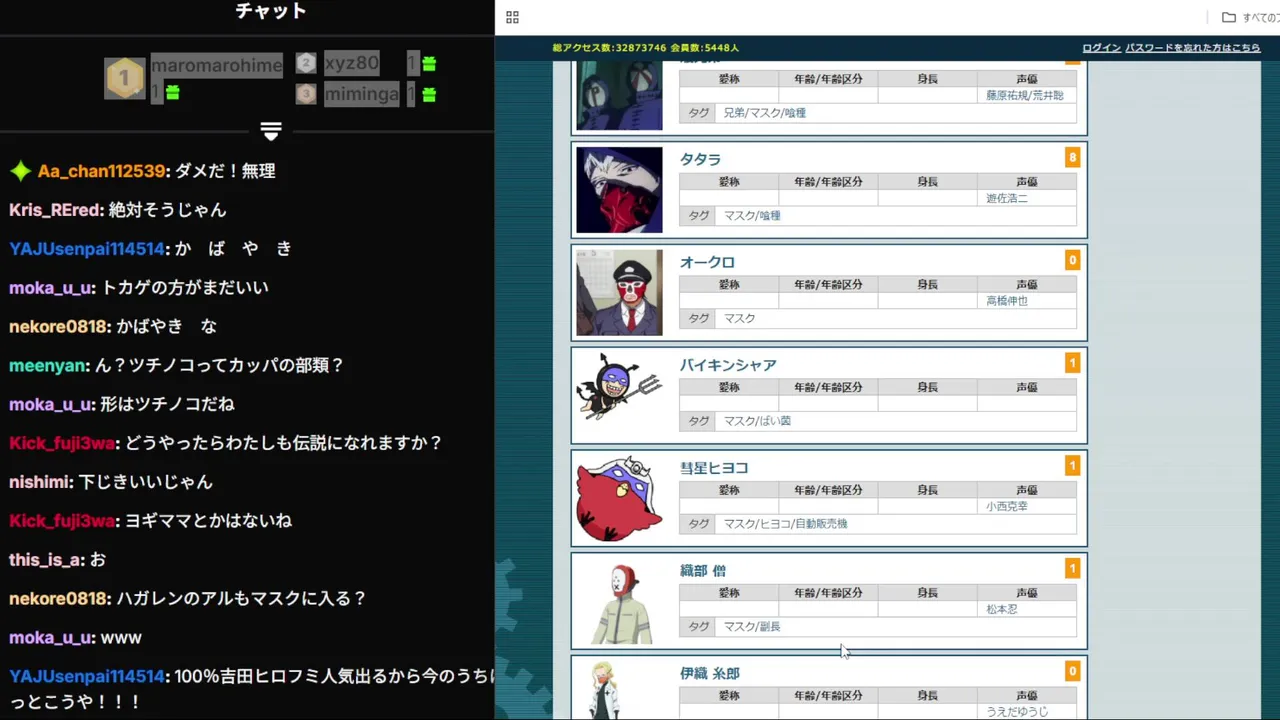1280x720 pixels.
Task: Click voice actor 遊佐浩二
Action: (x=1007, y=199)
